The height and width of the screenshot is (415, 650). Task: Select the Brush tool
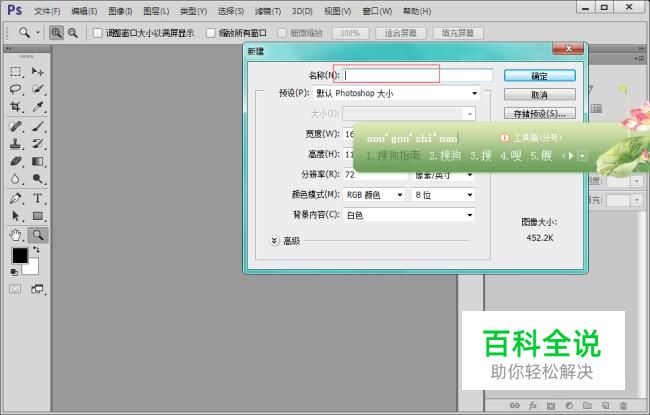[38, 126]
